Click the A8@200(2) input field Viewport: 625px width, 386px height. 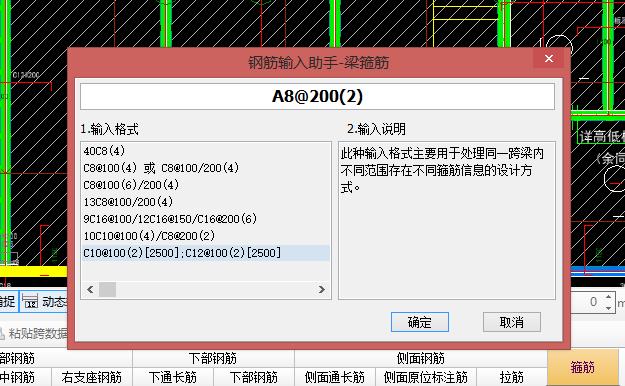point(317,96)
